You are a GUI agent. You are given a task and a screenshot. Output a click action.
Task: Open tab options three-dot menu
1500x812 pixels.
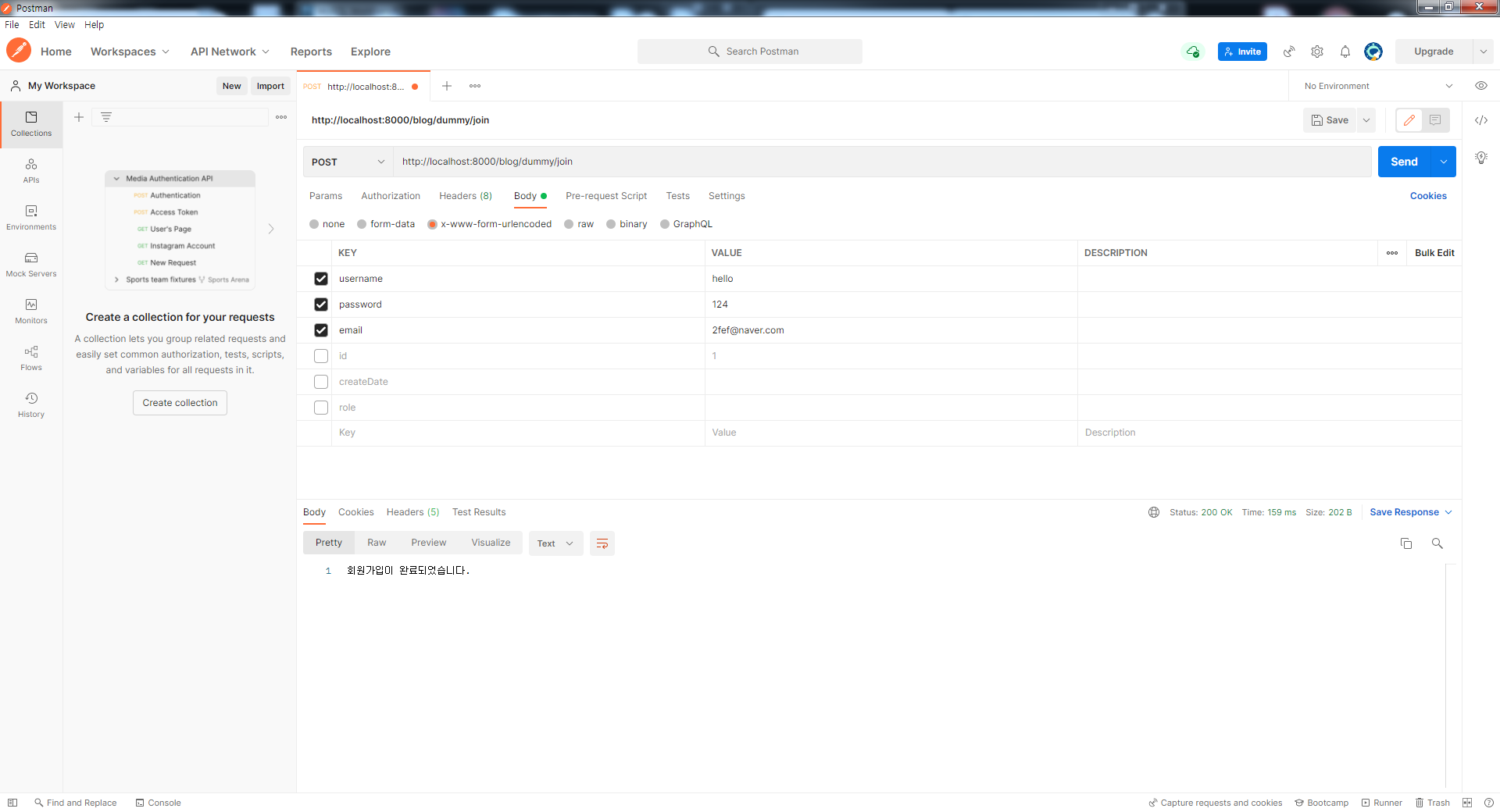coord(475,86)
